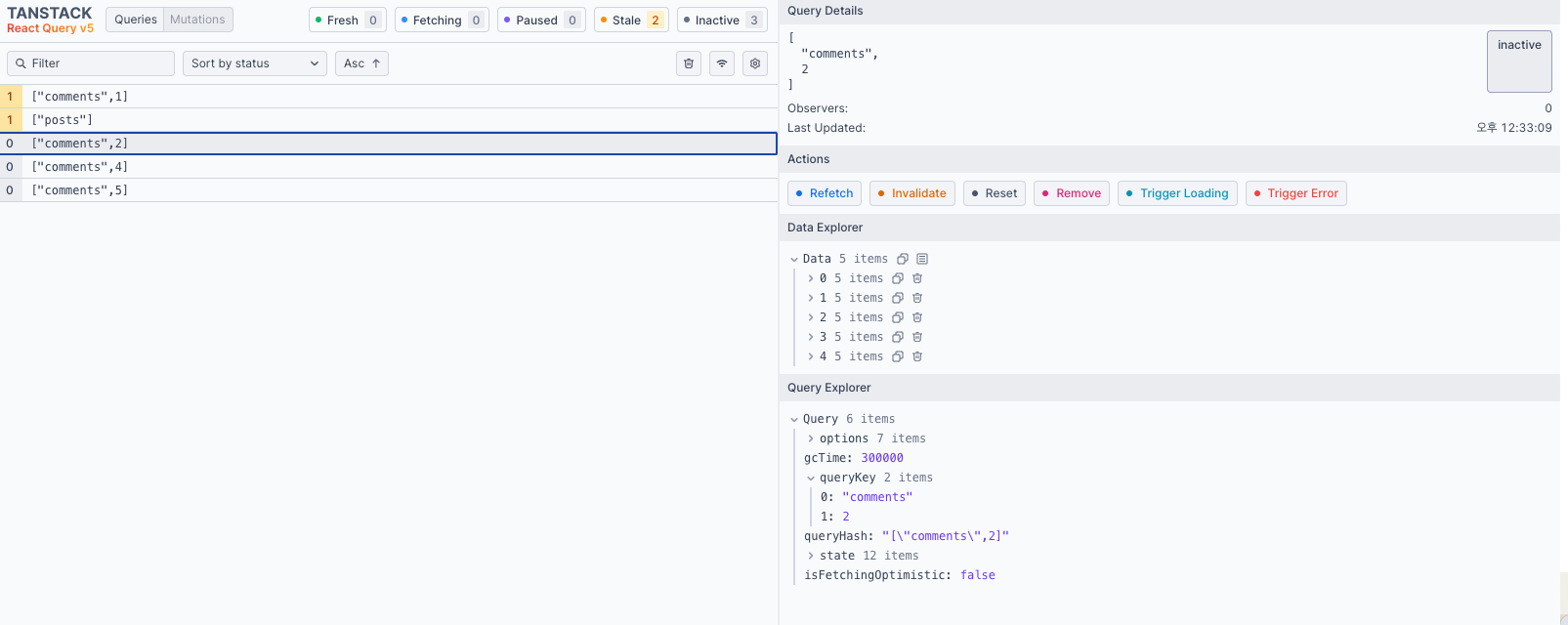Expand data item 0 chevron
This screenshot has width=1568, height=625.
pos(811,278)
